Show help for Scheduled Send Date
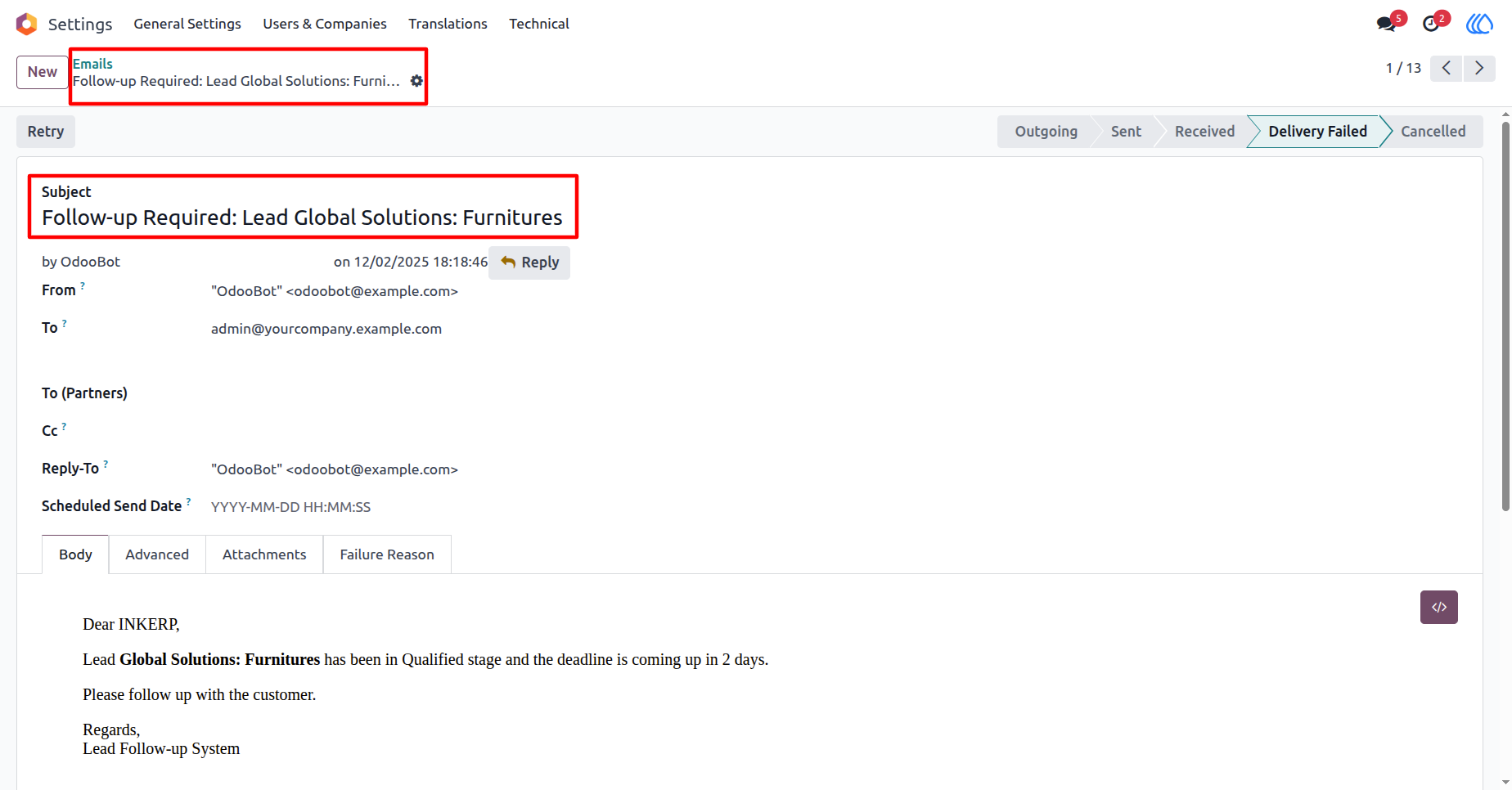This screenshot has width=1512, height=790. tap(188, 501)
